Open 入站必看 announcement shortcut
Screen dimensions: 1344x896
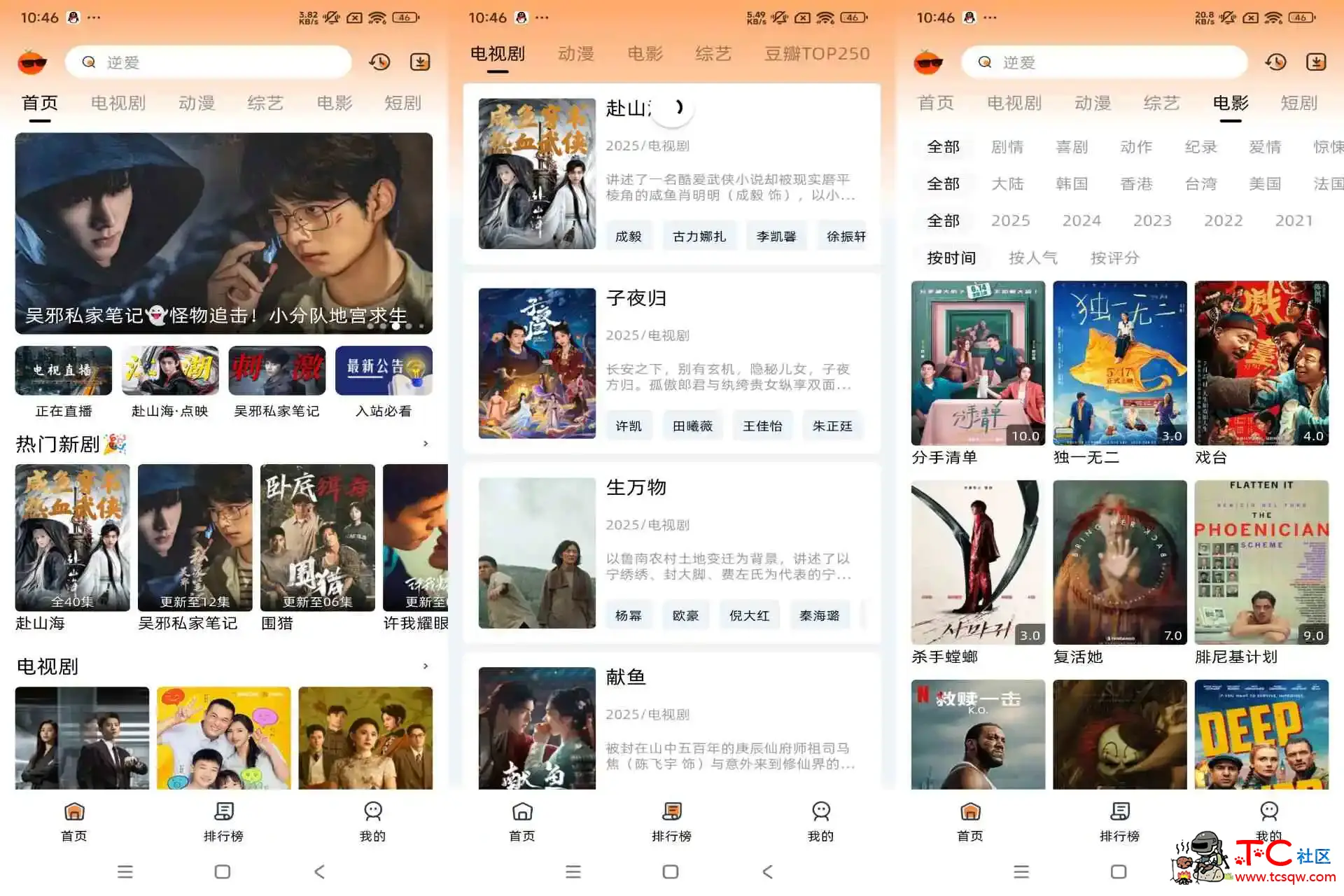tap(384, 382)
